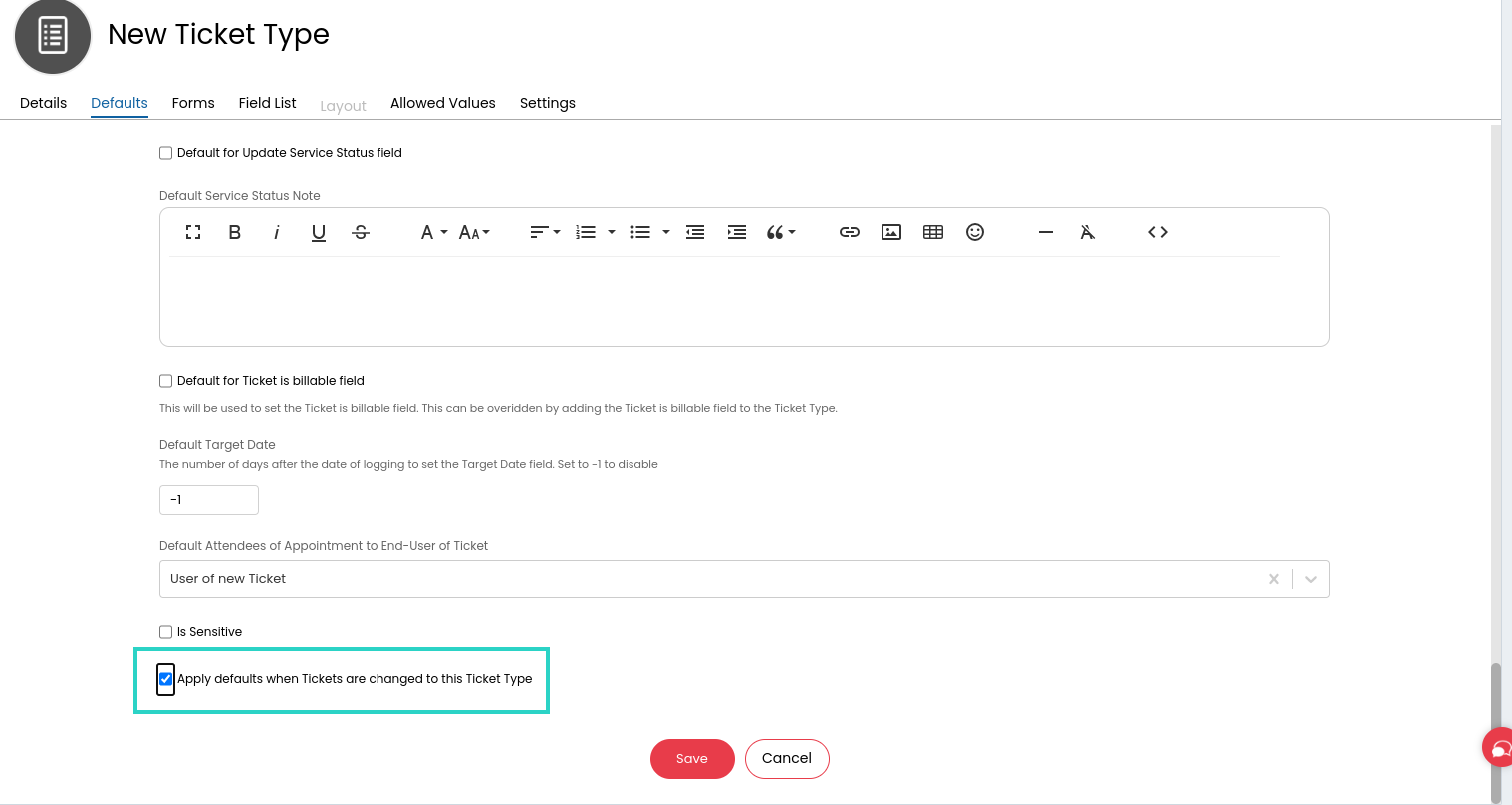Switch to the Allowed Values tab
This screenshot has width=1512, height=805.
(x=442, y=103)
